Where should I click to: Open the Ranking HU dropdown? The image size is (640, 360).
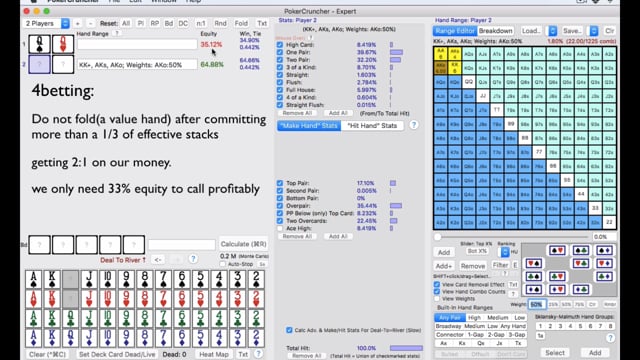tap(505, 252)
